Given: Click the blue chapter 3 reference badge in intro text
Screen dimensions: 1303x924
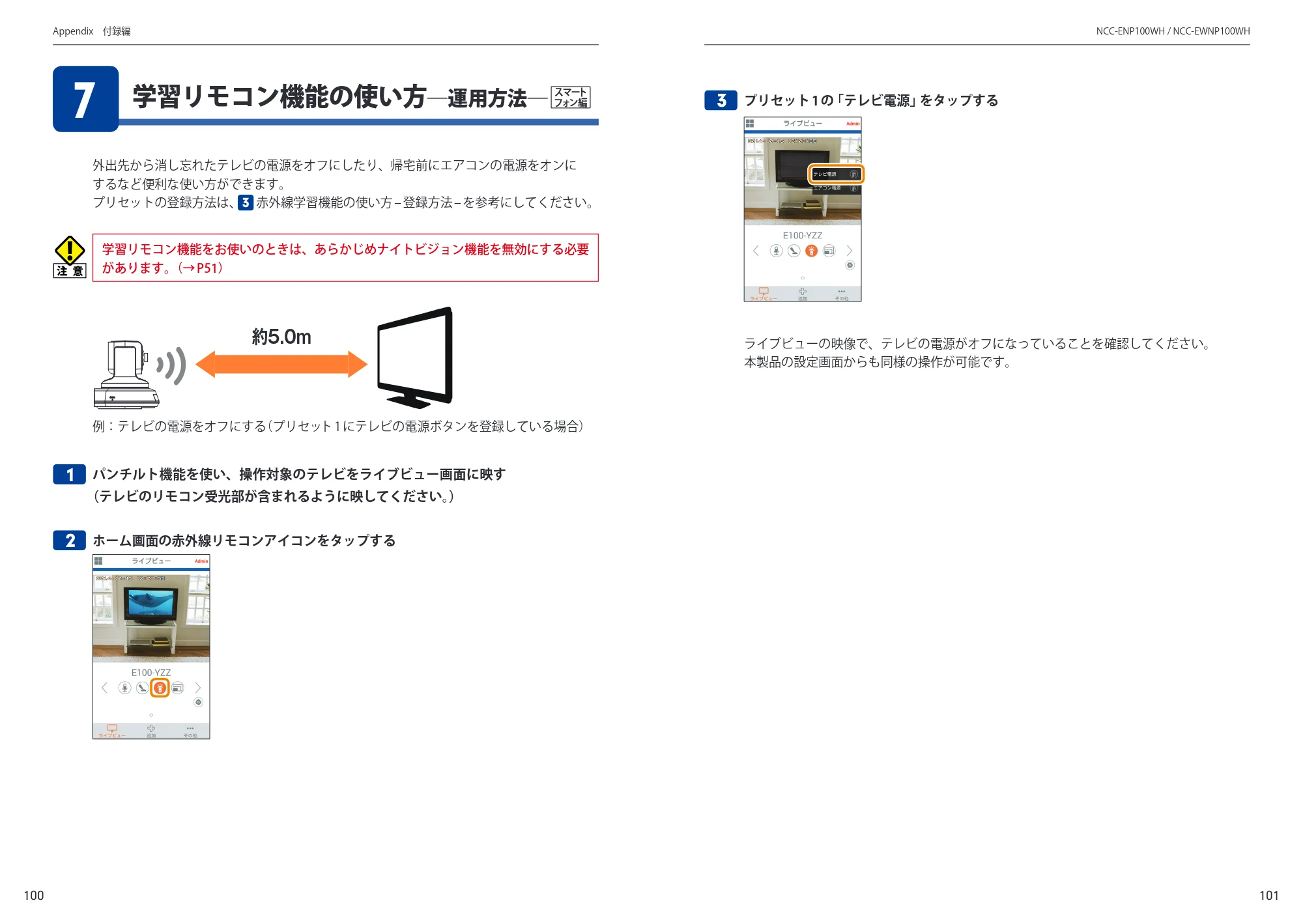Looking at the screenshot, I should click(x=245, y=203).
